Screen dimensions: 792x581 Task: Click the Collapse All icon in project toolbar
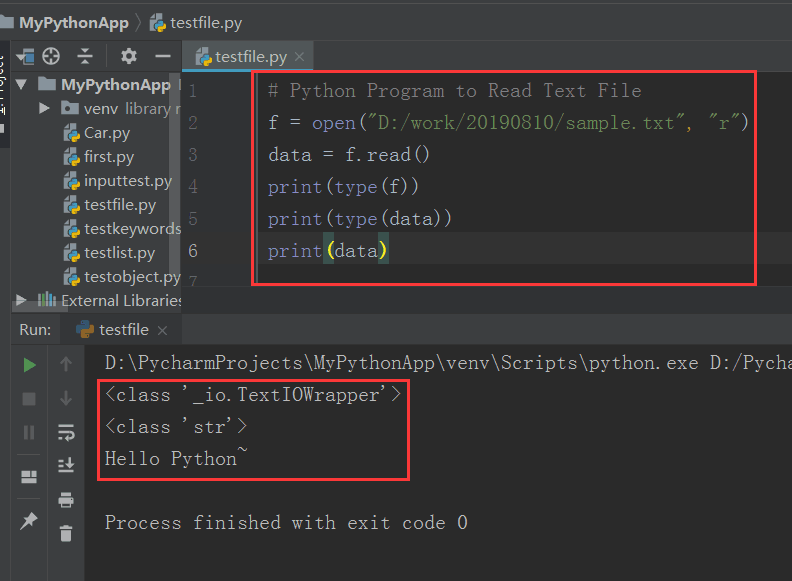(x=85, y=56)
